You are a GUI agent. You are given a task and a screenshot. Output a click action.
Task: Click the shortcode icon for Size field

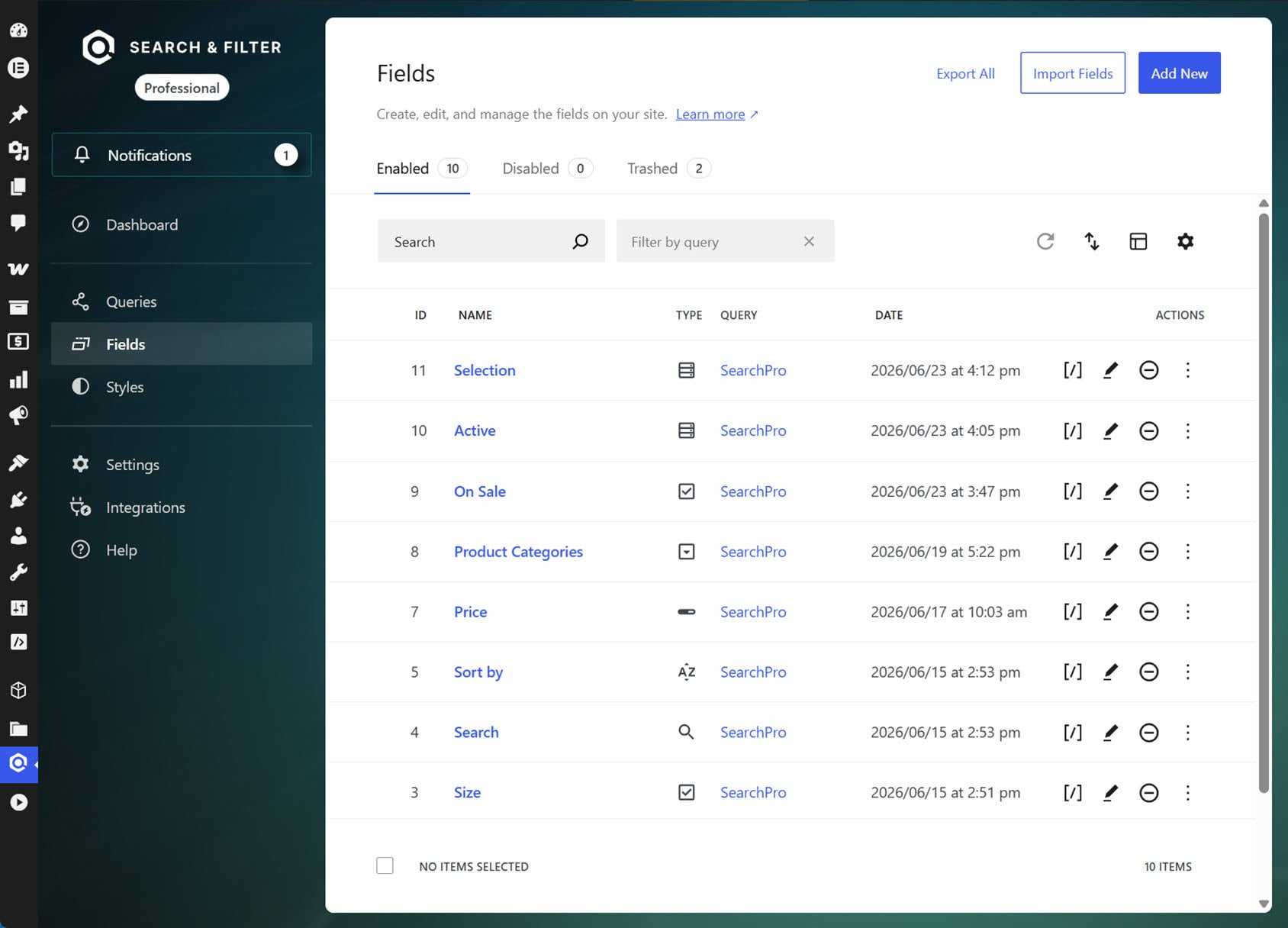[1072, 792]
